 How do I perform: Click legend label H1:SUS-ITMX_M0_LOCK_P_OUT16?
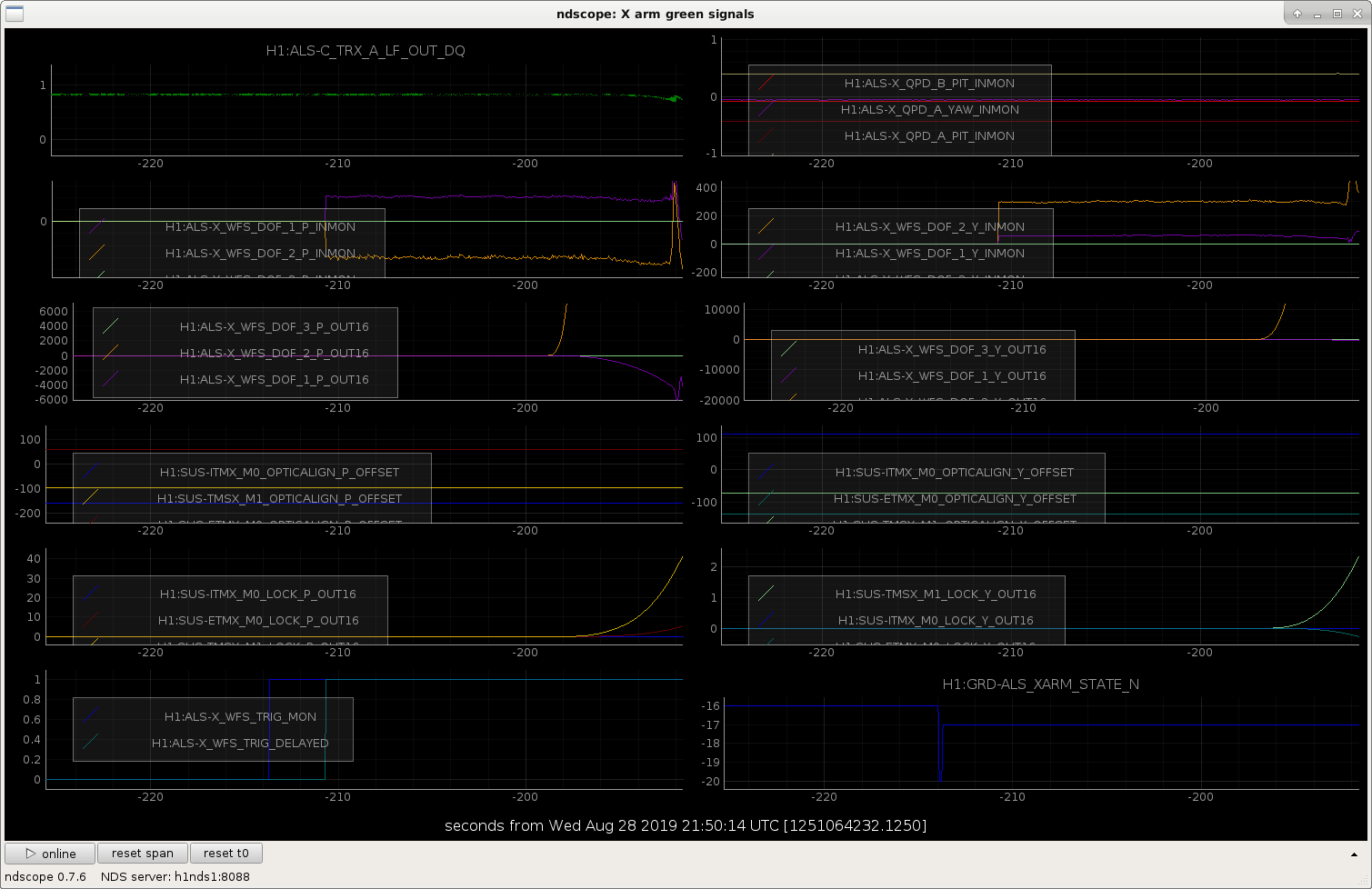[x=258, y=594]
